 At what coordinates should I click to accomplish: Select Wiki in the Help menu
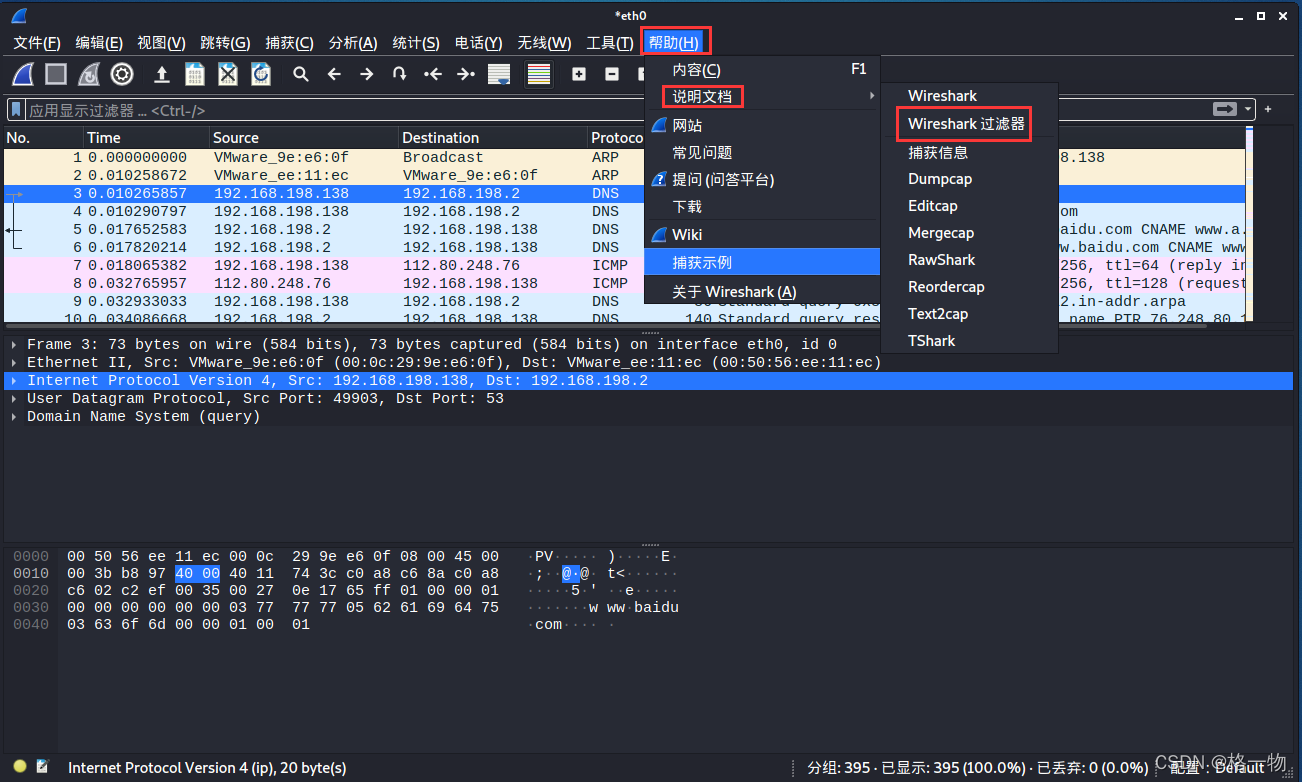[762, 235]
